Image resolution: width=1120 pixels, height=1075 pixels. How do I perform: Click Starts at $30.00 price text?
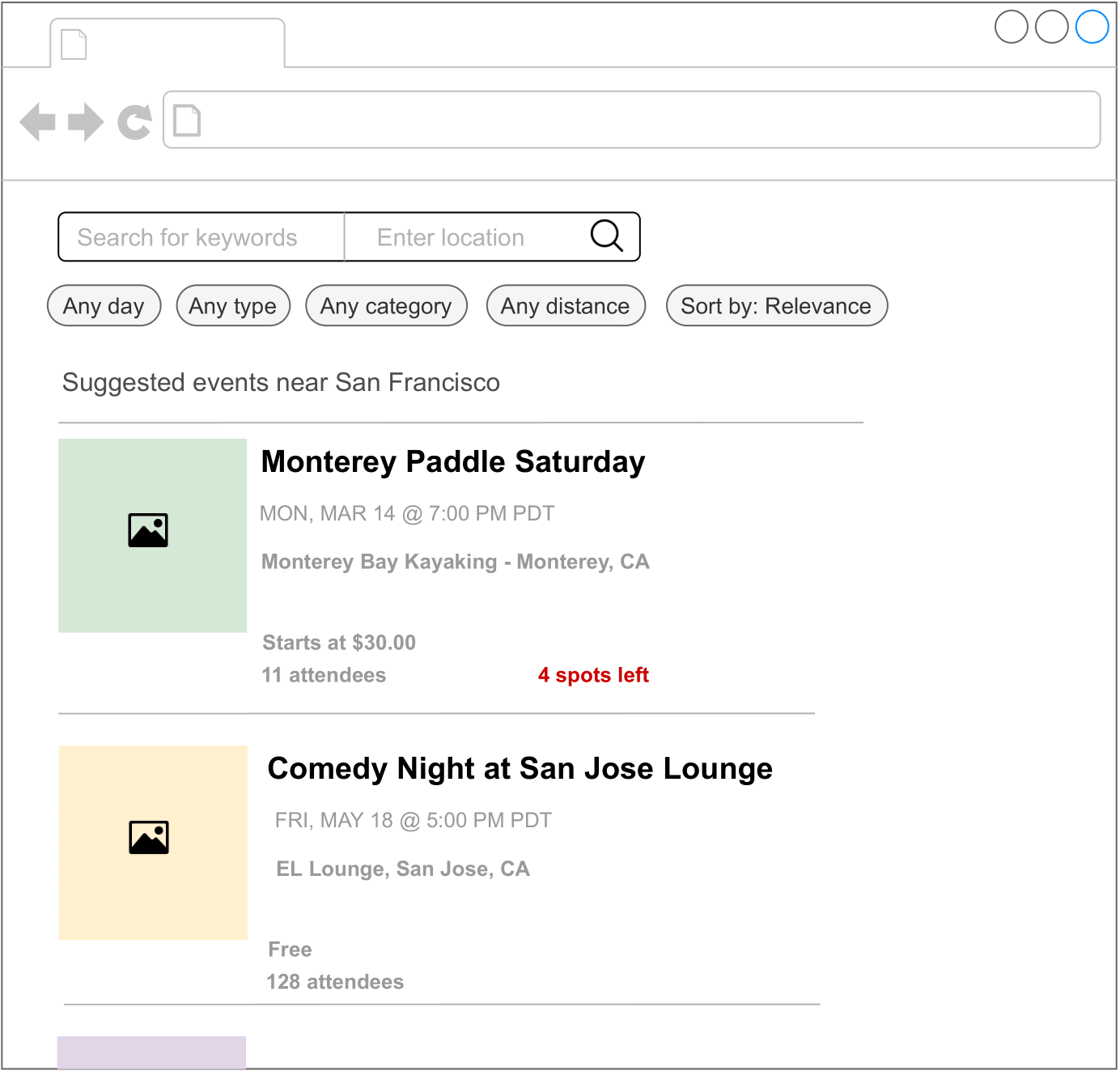[x=339, y=643]
